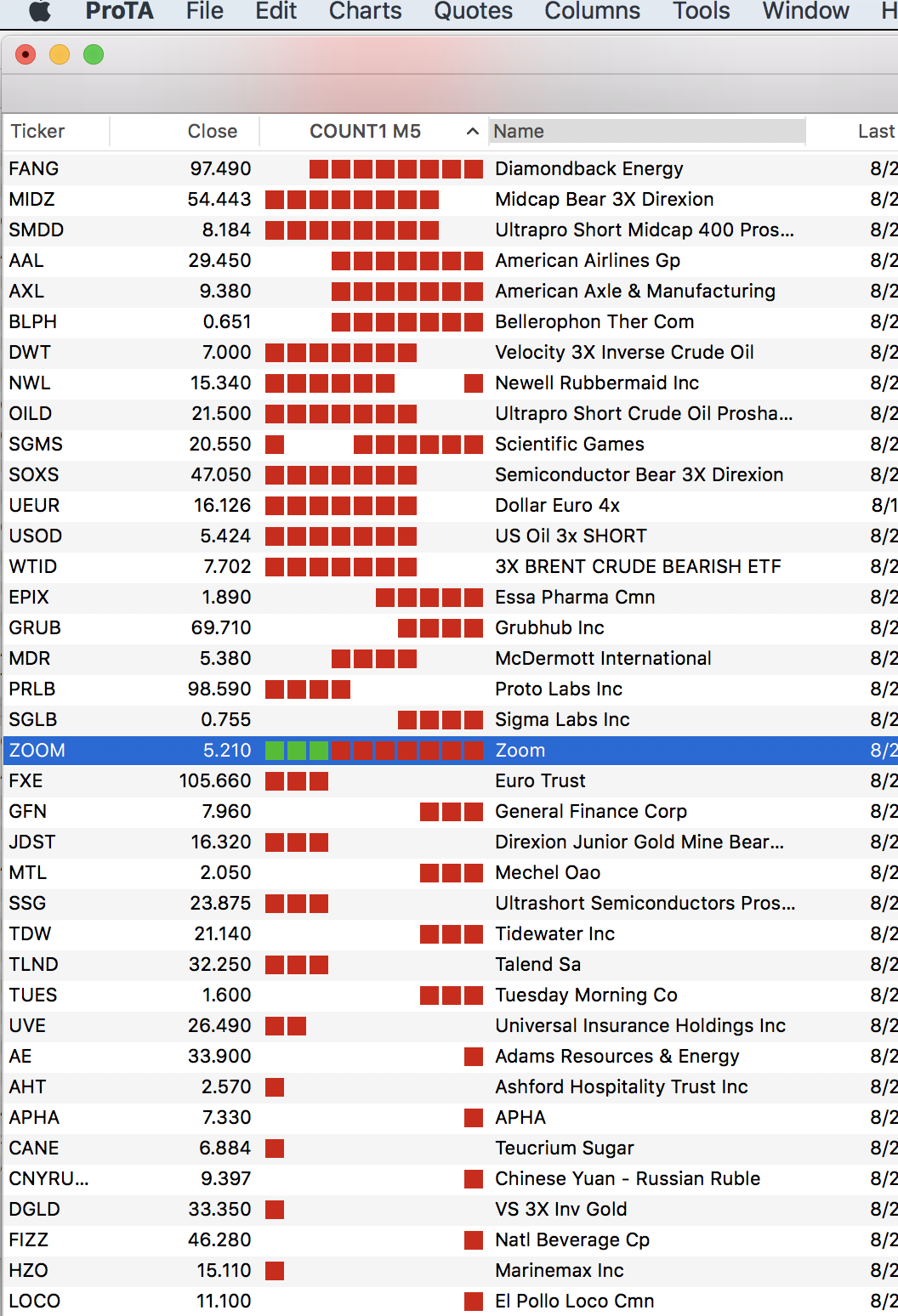Select Adams Resources & Energy

point(617,1056)
